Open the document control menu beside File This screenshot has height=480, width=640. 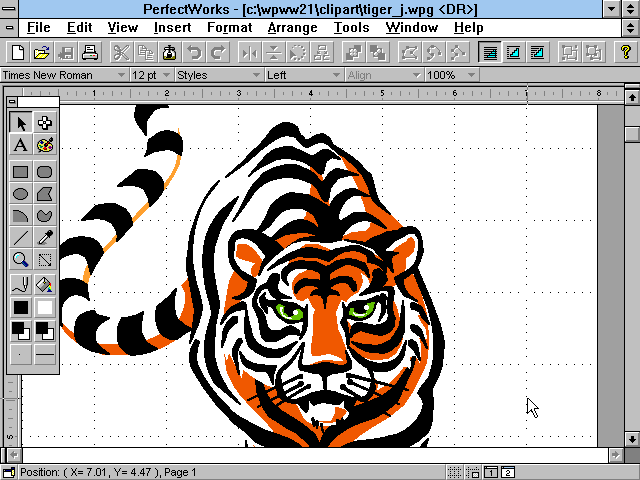pyautogui.click(x=9, y=28)
